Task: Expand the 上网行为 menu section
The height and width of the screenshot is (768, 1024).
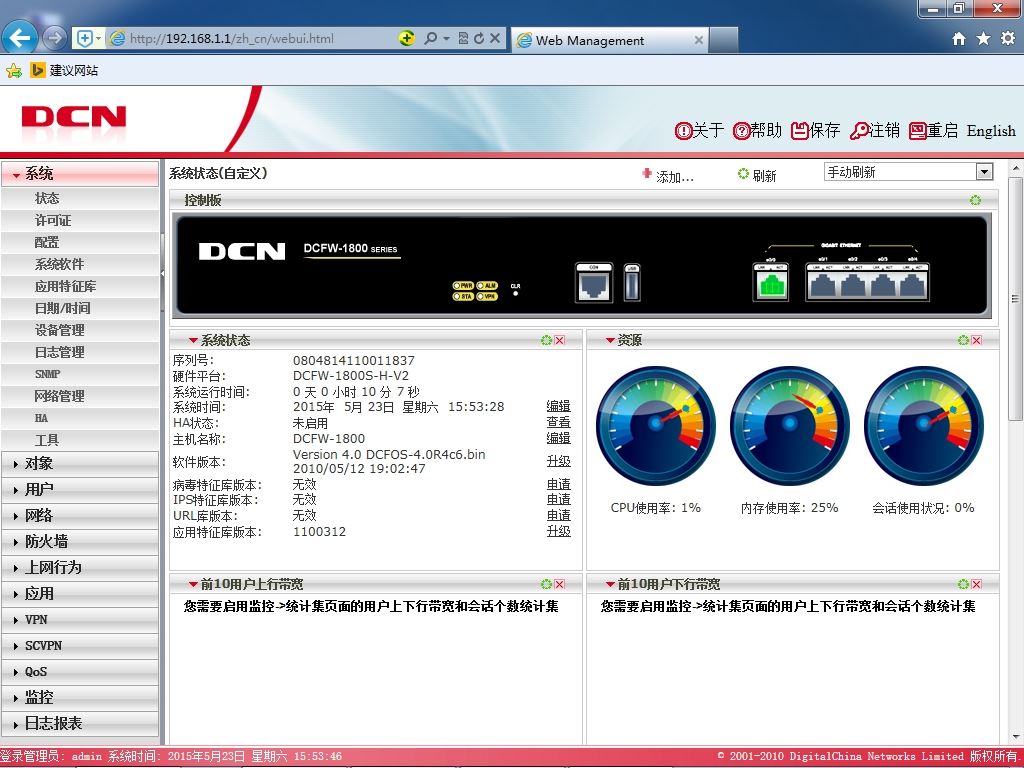Action: (80, 568)
